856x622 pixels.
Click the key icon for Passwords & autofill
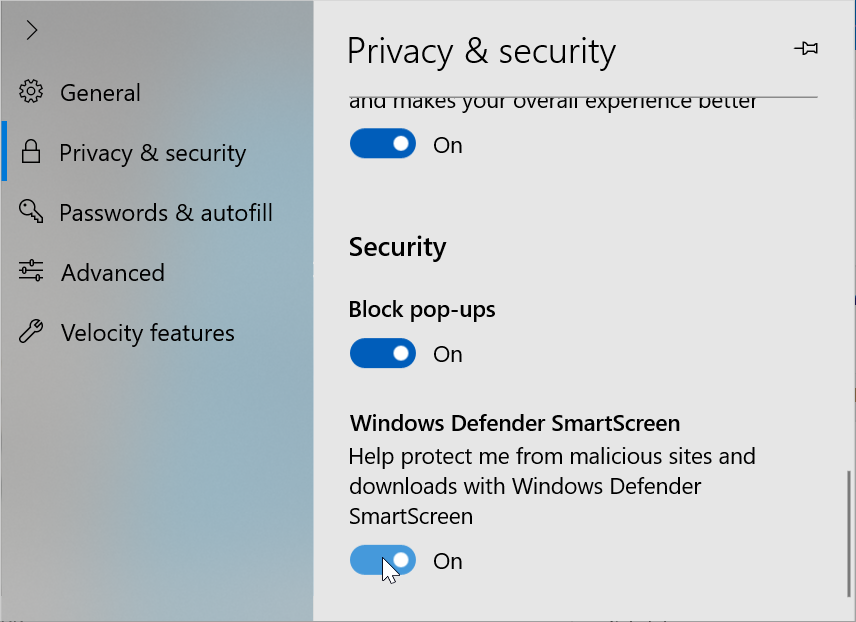tap(31, 212)
